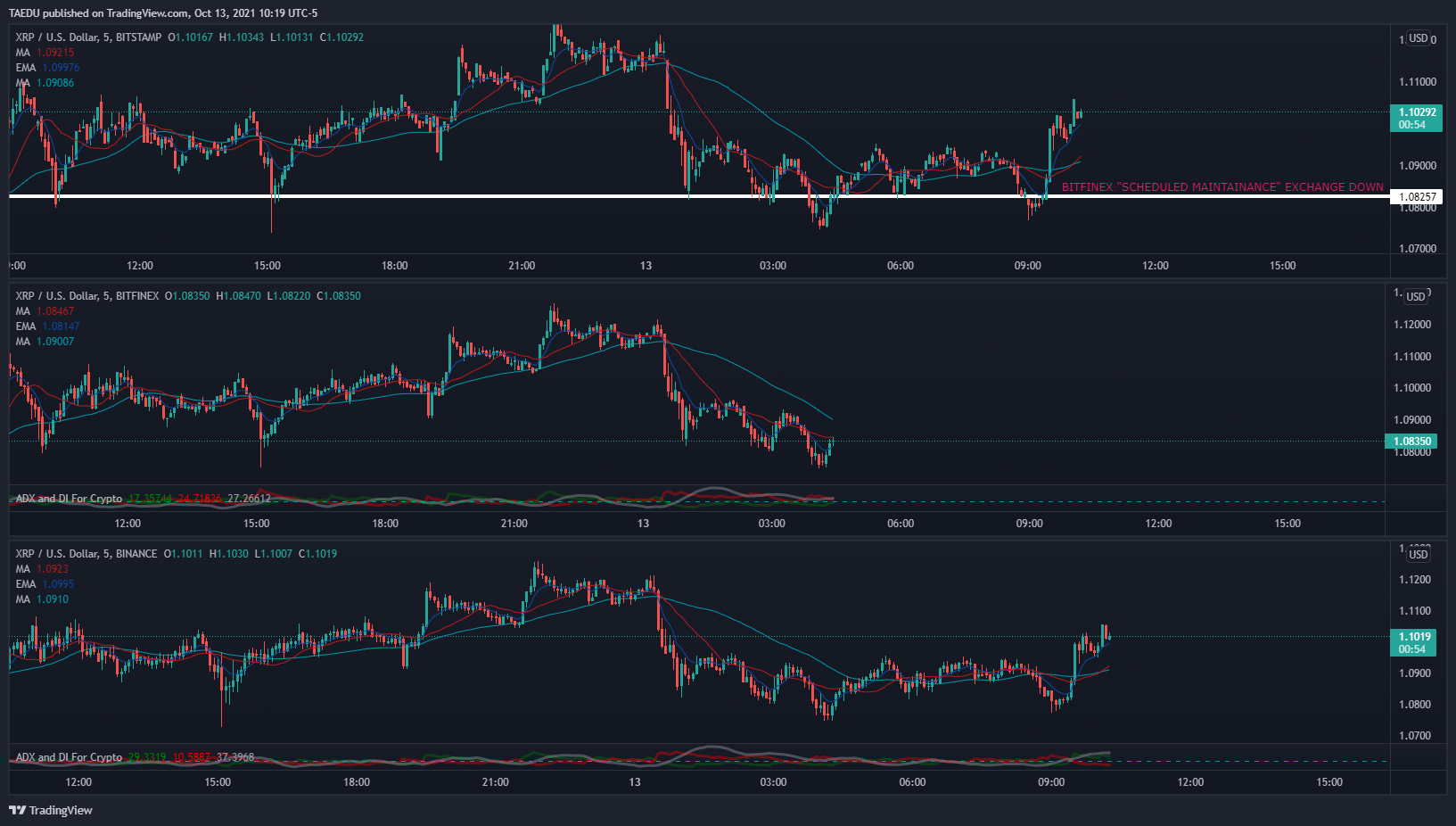
Task: Click the 1.11000 price level on the BITSTAMP axis
Action: click(1417, 82)
